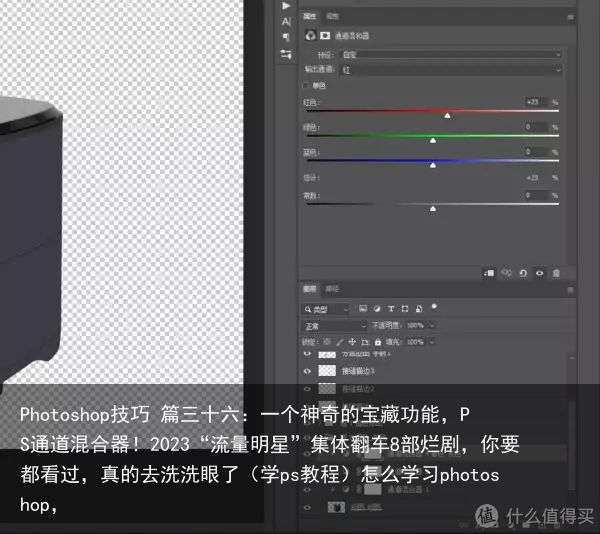This screenshot has width=600, height=534.
Task: Filter layers for adjustment layers
Action: 377,308
